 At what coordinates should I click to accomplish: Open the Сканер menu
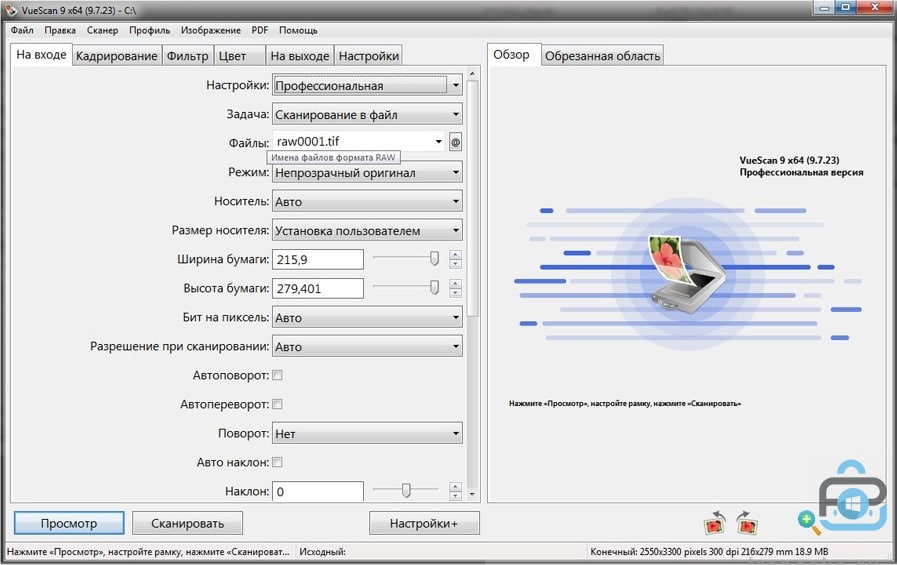click(102, 30)
